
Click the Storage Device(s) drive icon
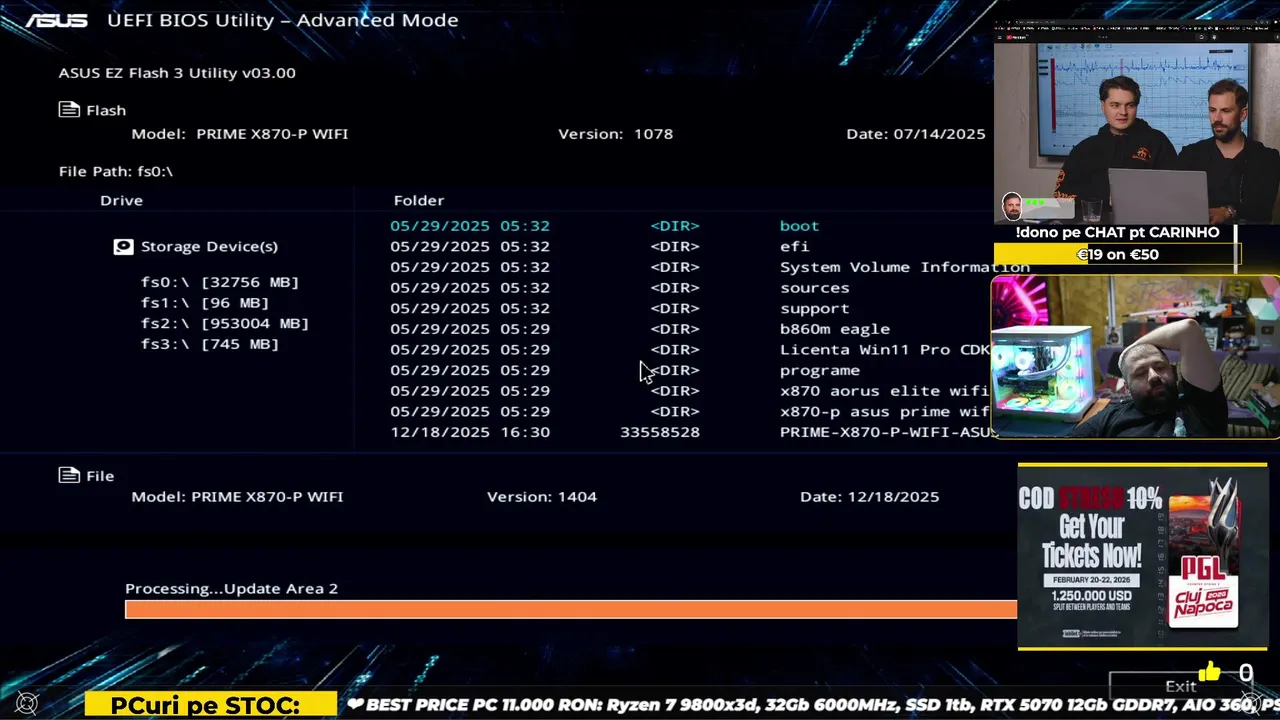[x=123, y=246]
